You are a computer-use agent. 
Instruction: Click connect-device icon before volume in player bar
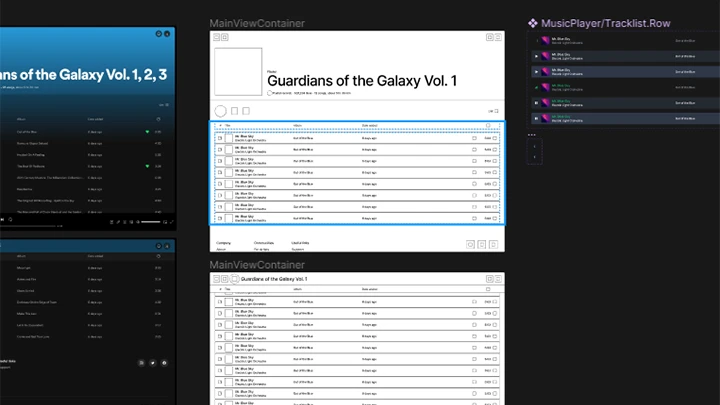coord(131,222)
